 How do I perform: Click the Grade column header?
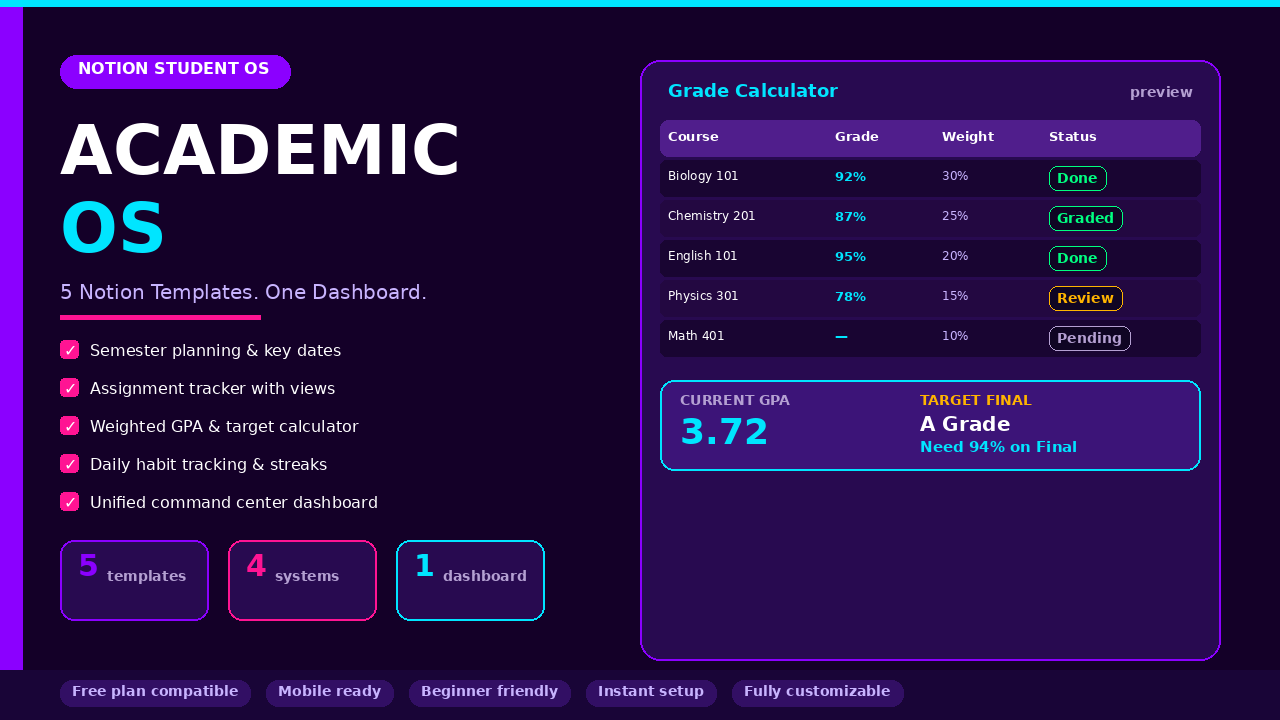coord(856,137)
